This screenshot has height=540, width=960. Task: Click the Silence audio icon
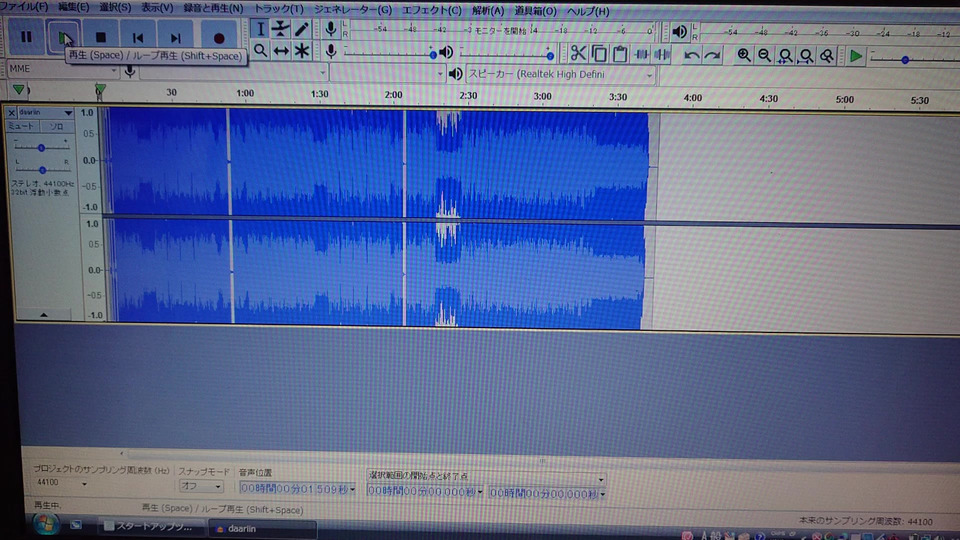pyautogui.click(x=662, y=55)
